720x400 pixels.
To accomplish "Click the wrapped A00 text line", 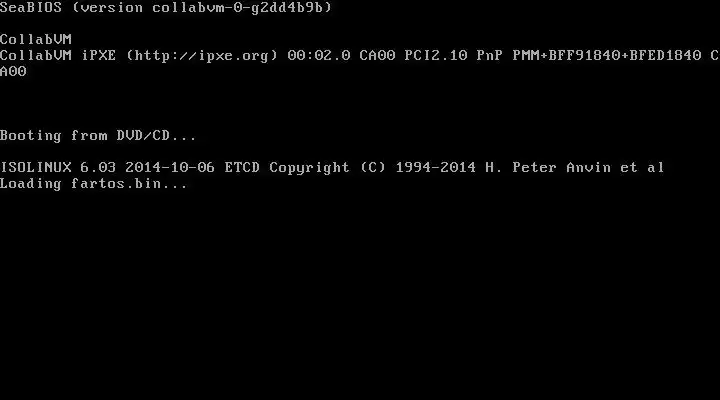I will point(13,72).
